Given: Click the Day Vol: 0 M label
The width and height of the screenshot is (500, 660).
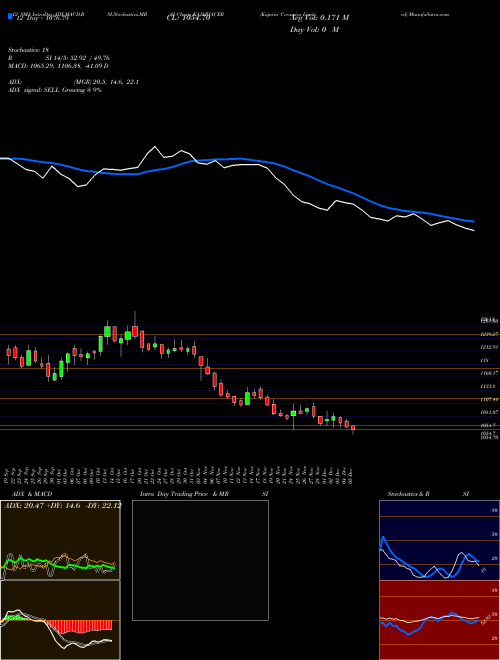Looking at the screenshot, I should [x=314, y=30].
